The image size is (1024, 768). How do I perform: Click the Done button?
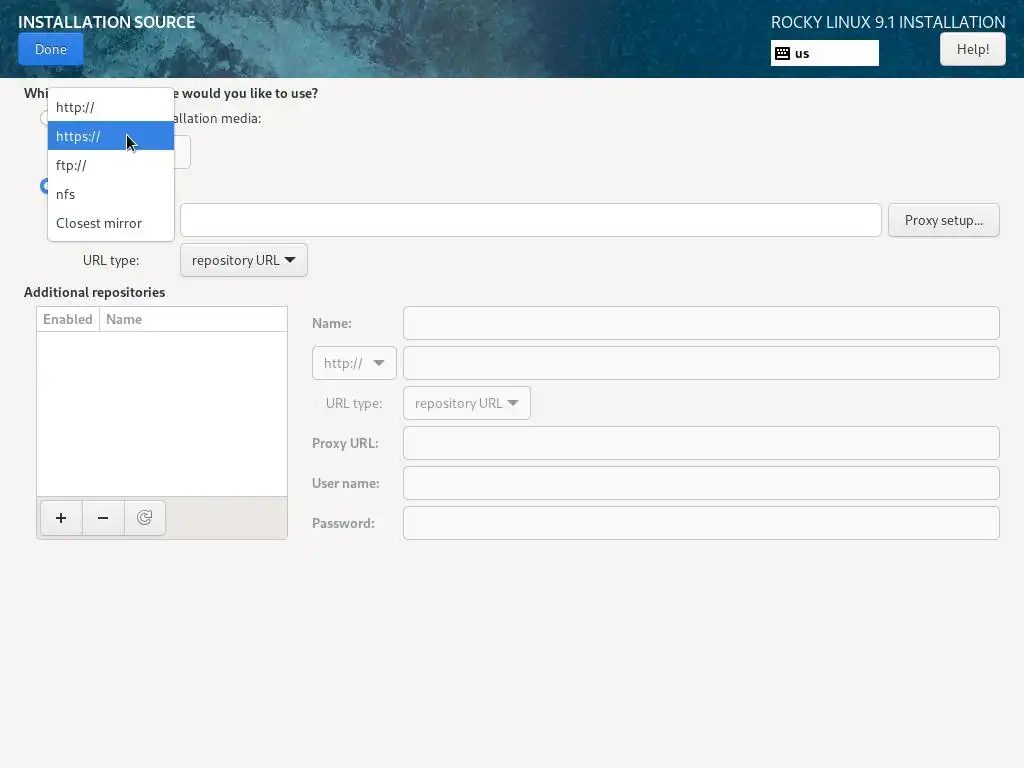click(50, 50)
